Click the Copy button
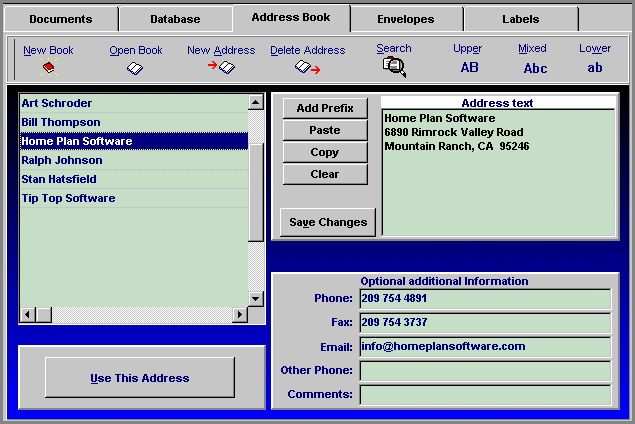 click(325, 152)
